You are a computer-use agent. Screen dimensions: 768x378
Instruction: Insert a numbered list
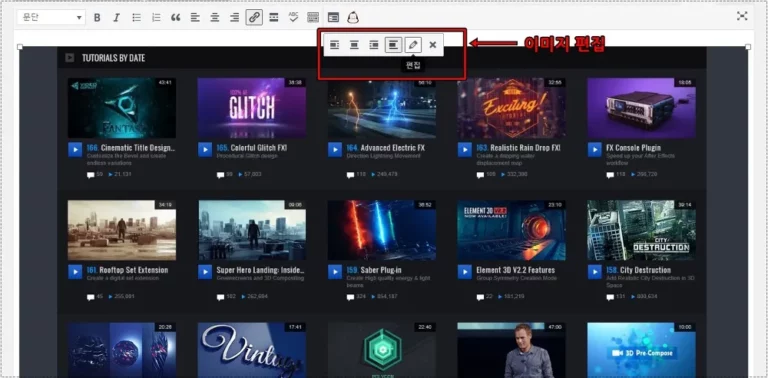point(156,18)
